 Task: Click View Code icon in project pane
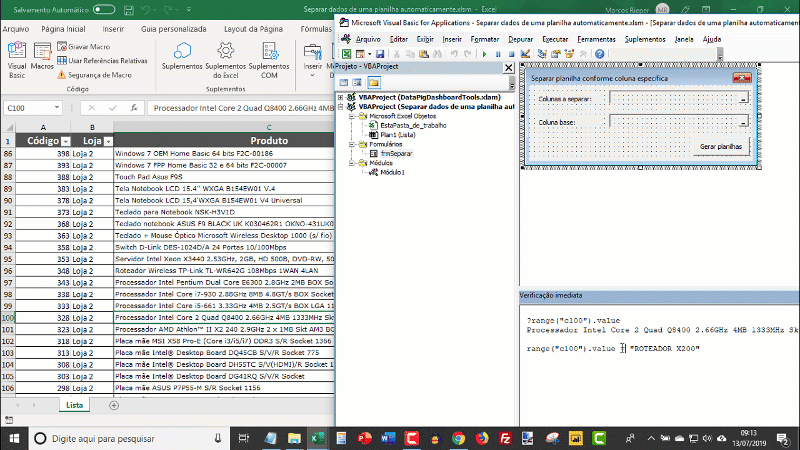[x=344, y=83]
